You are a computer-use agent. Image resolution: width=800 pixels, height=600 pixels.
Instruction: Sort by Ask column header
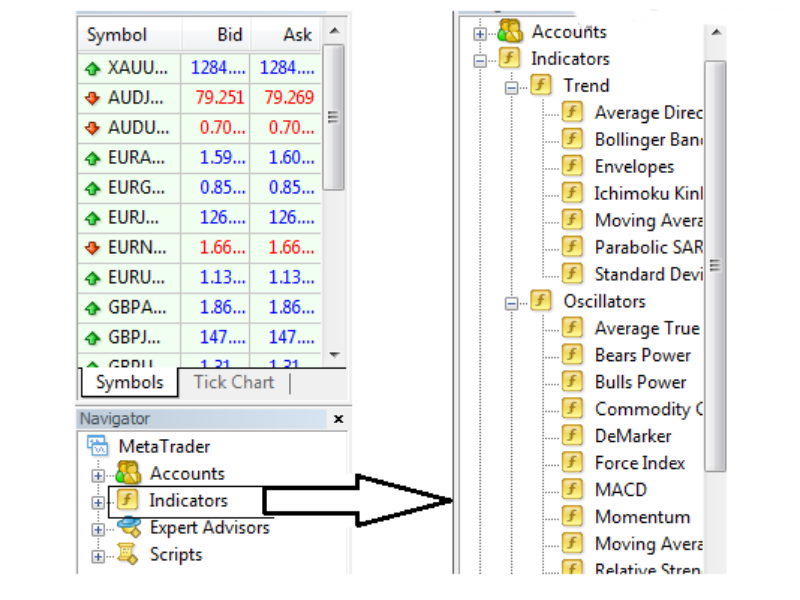286,35
